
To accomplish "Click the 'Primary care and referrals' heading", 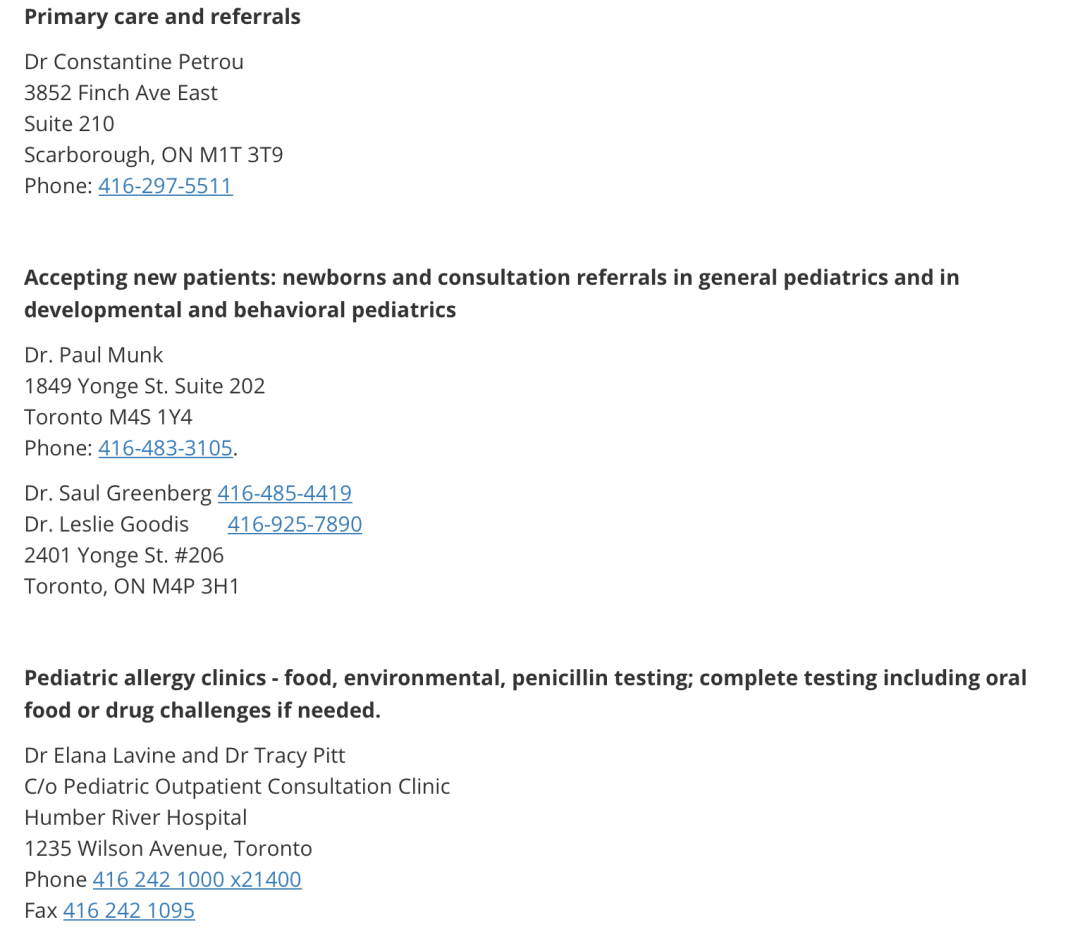I will [163, 17].
